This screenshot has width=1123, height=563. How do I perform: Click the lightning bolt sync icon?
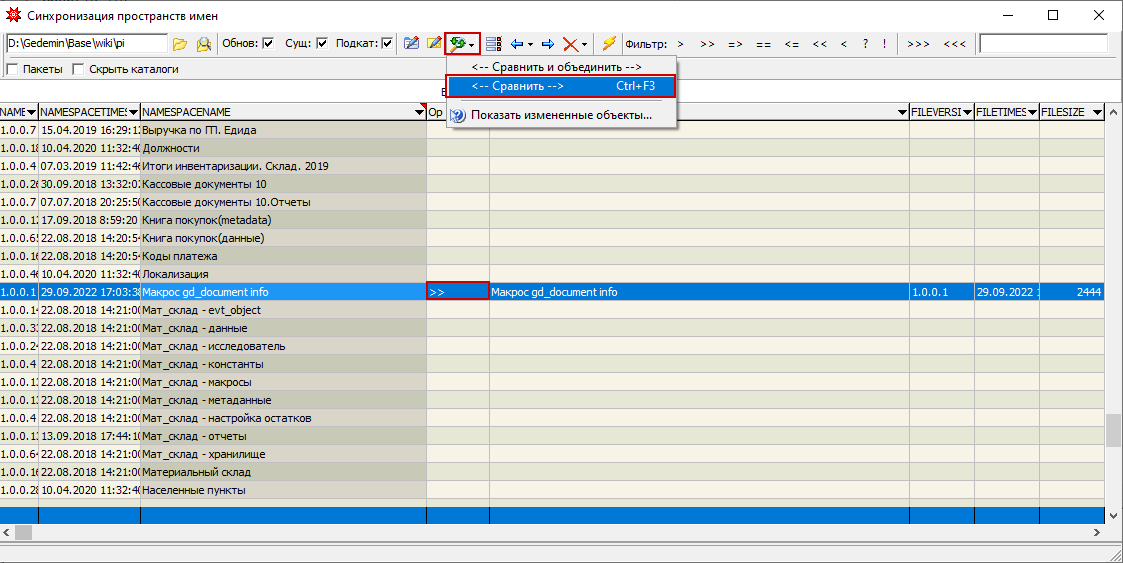tap(608, 44)
